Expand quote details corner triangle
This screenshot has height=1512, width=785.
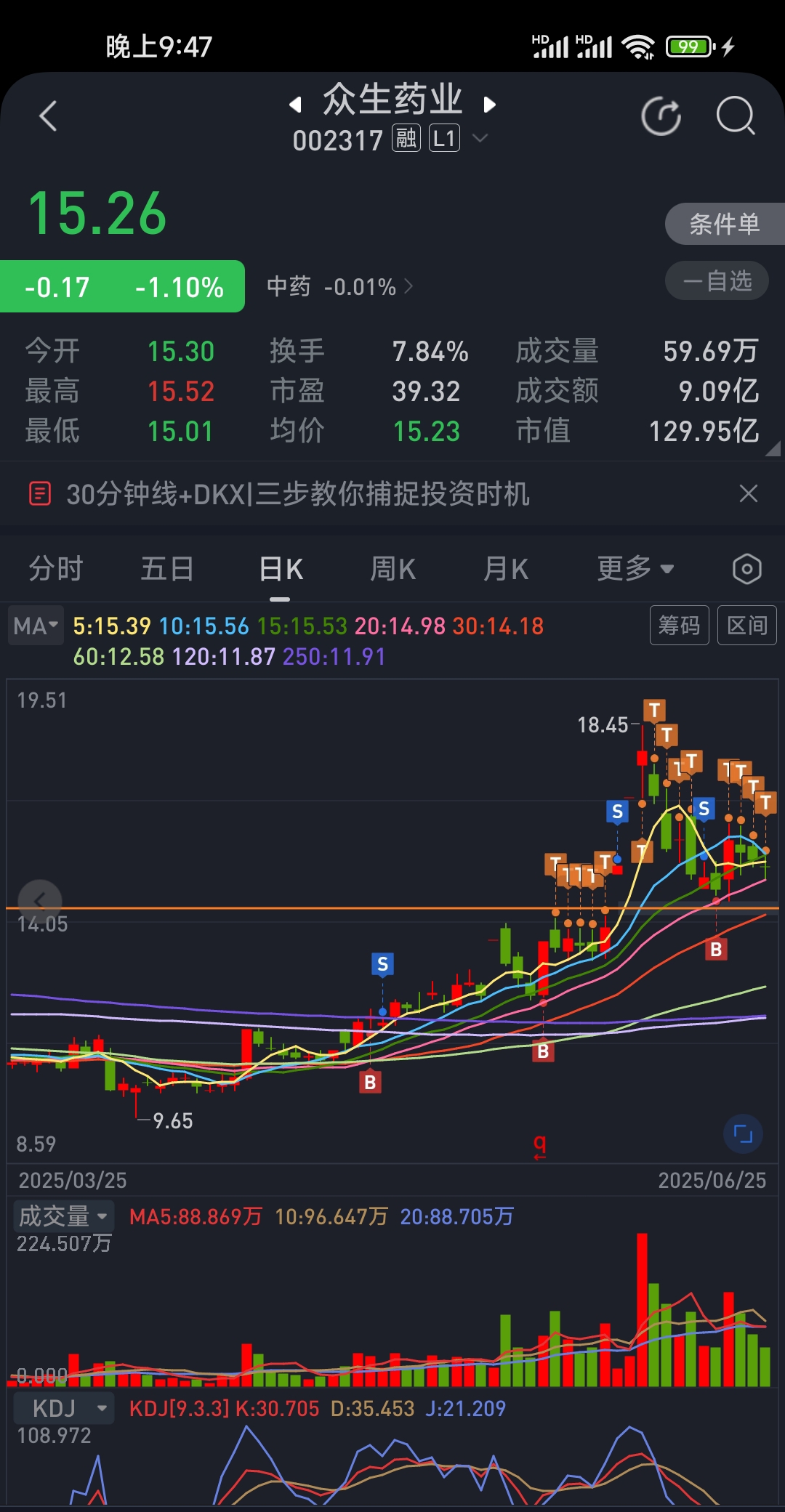[x=773, y=449]
